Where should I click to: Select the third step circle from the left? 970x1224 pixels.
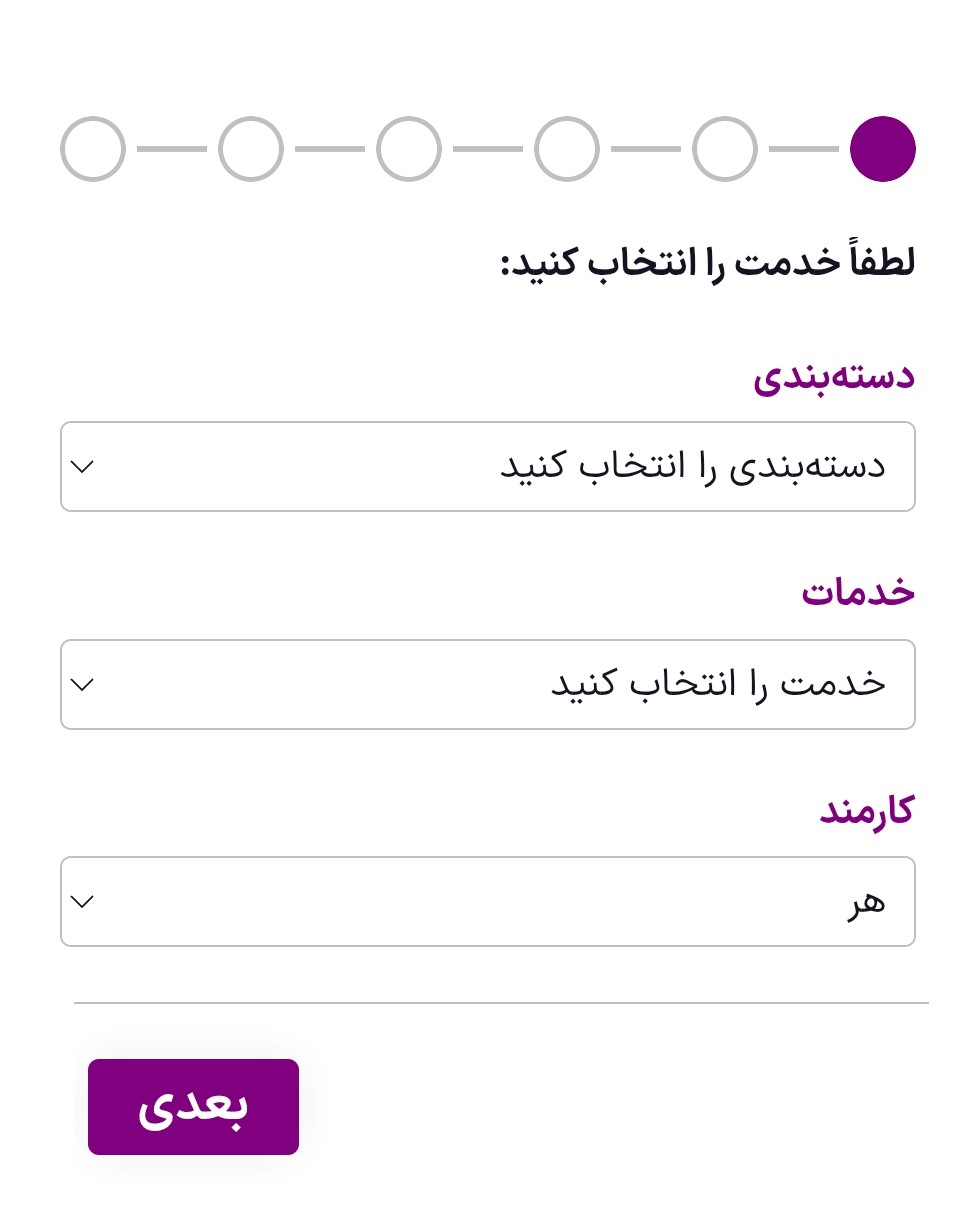coord(409,149)
